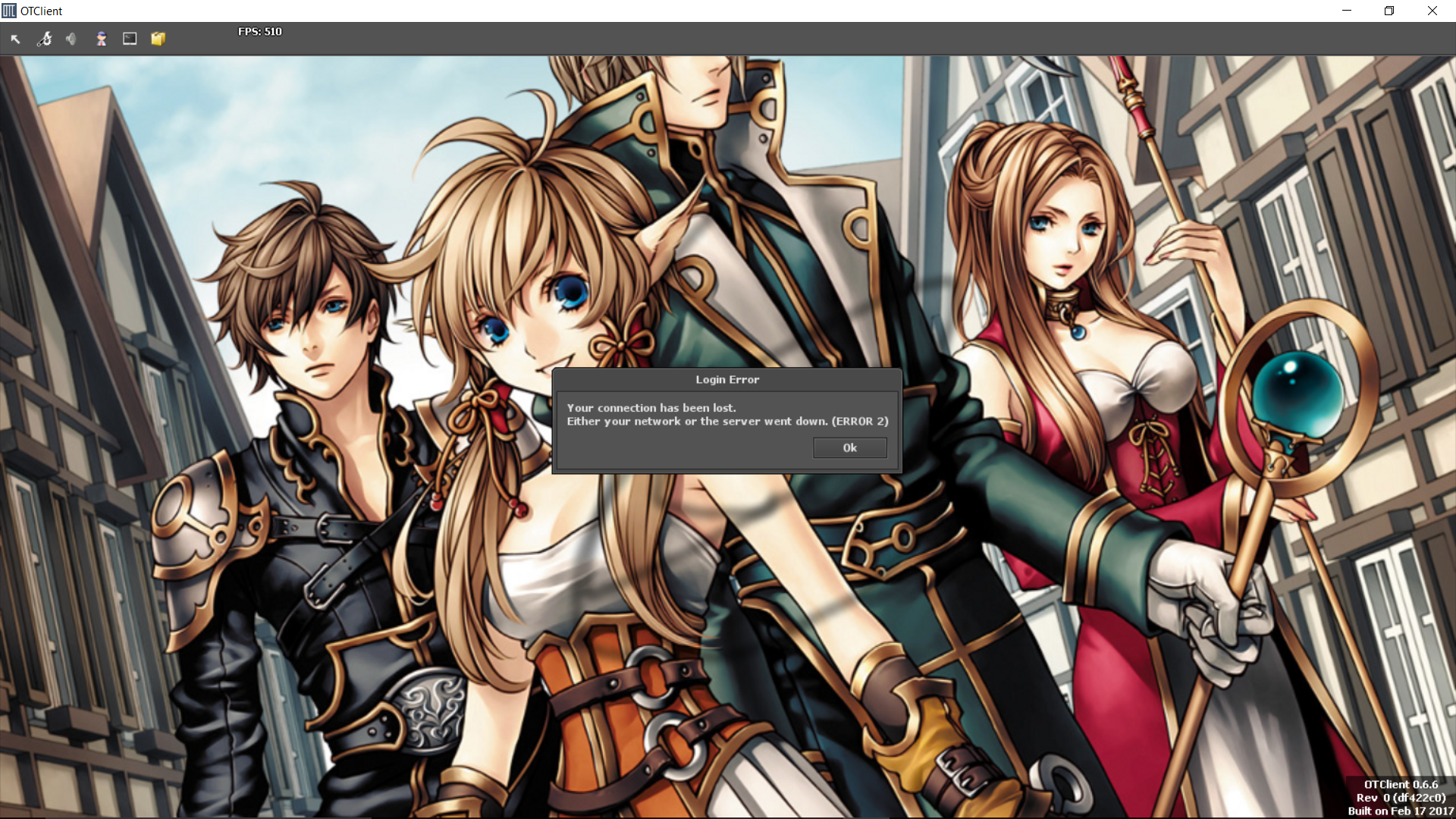Click the FPS: 510 counter

260,31
